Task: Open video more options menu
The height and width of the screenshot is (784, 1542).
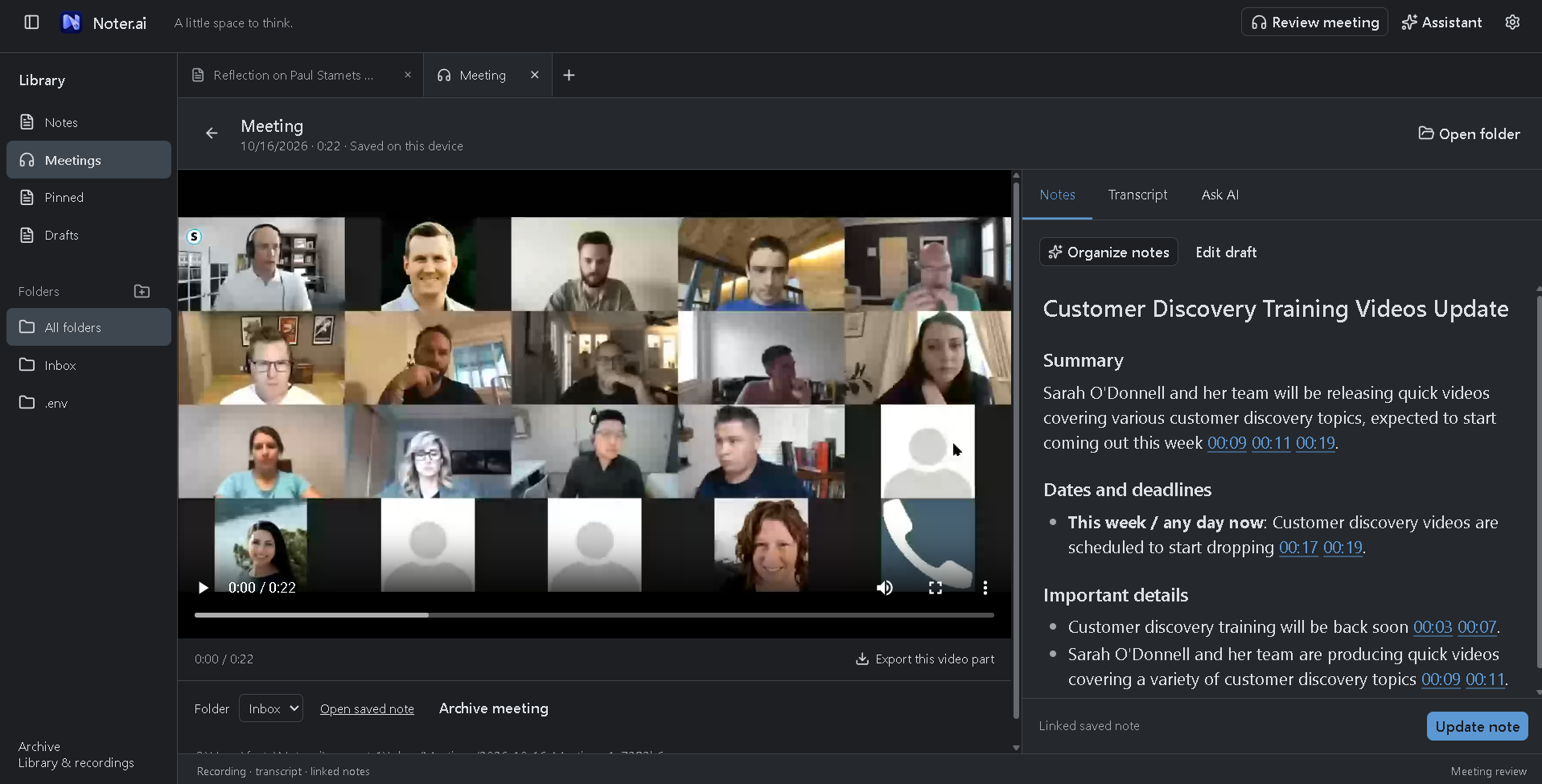Action: click(x=985, y=588)
